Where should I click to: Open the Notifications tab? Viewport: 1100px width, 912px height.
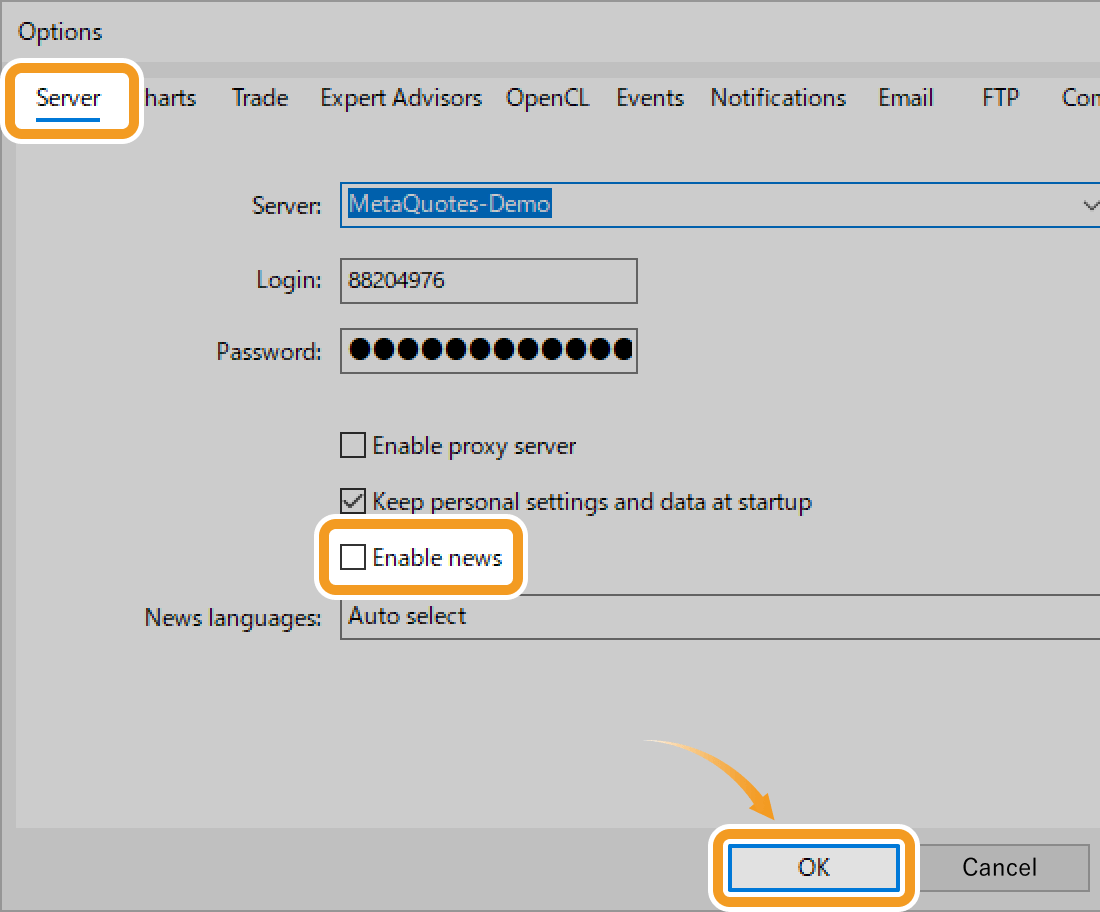[x=778, y=98]
